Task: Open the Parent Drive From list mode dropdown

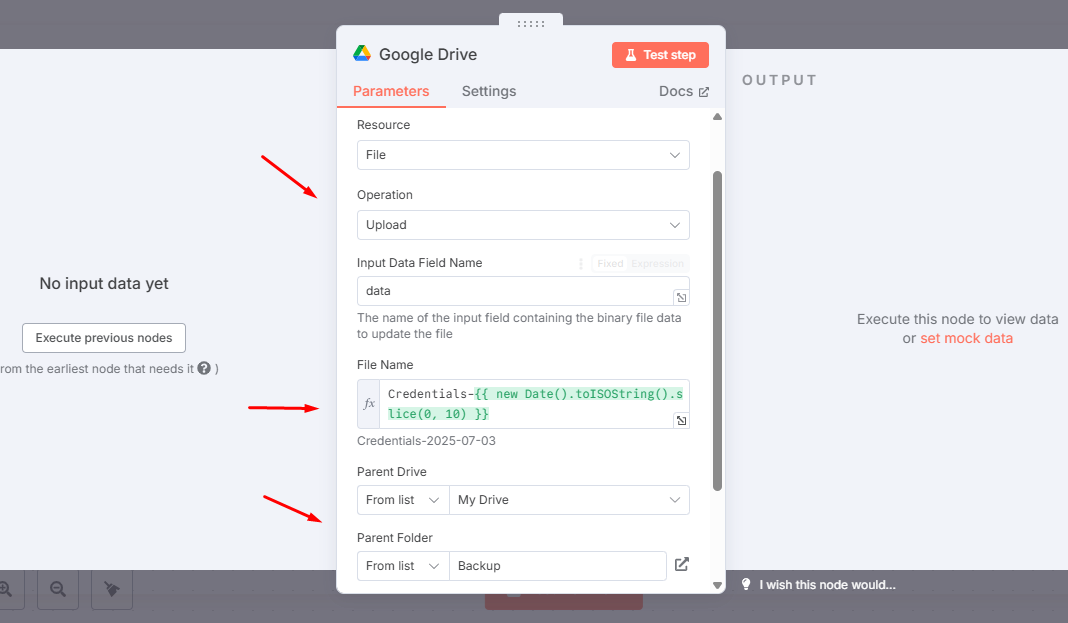Action: click(403, 500)
